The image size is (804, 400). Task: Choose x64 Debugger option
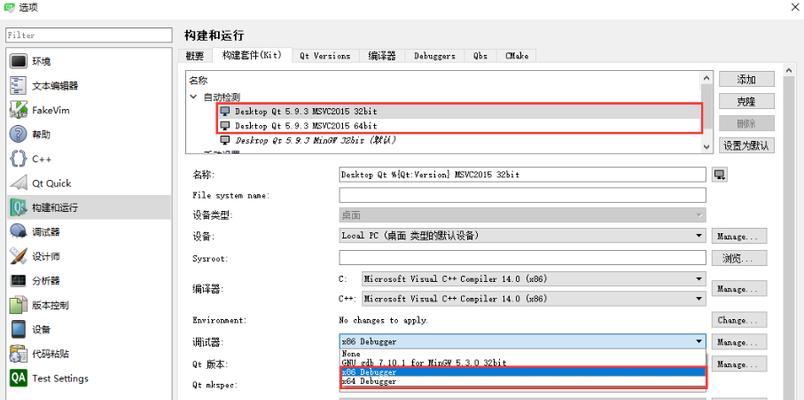pyautogui.click(x=522, y=381)
